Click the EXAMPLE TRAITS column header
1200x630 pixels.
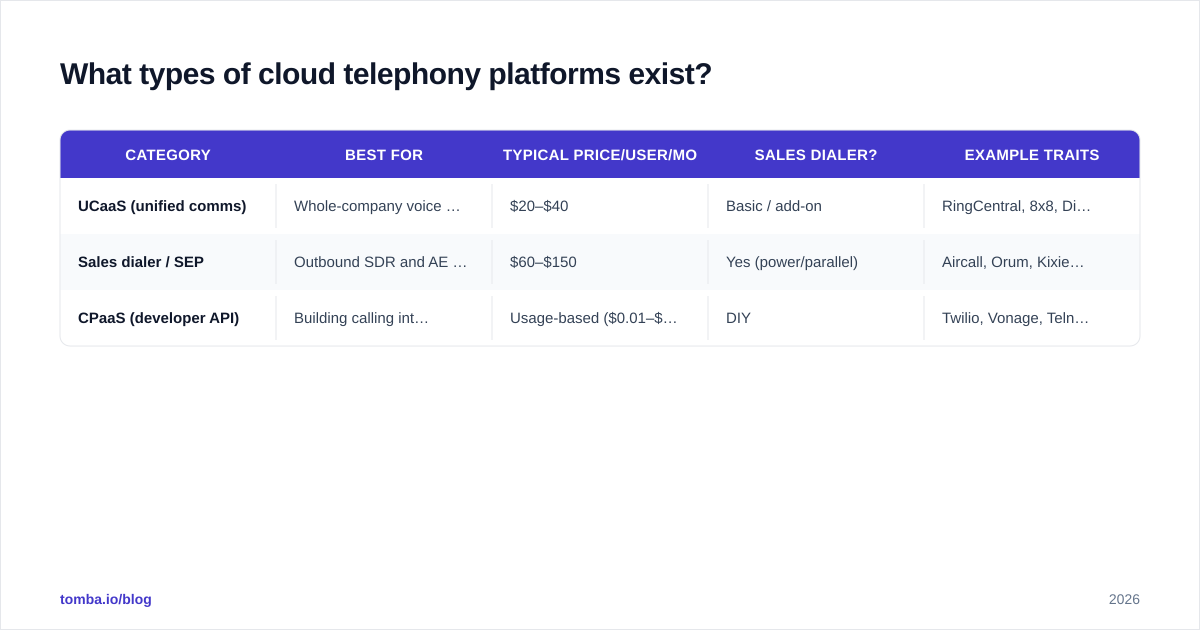[x=1032, y=155]
